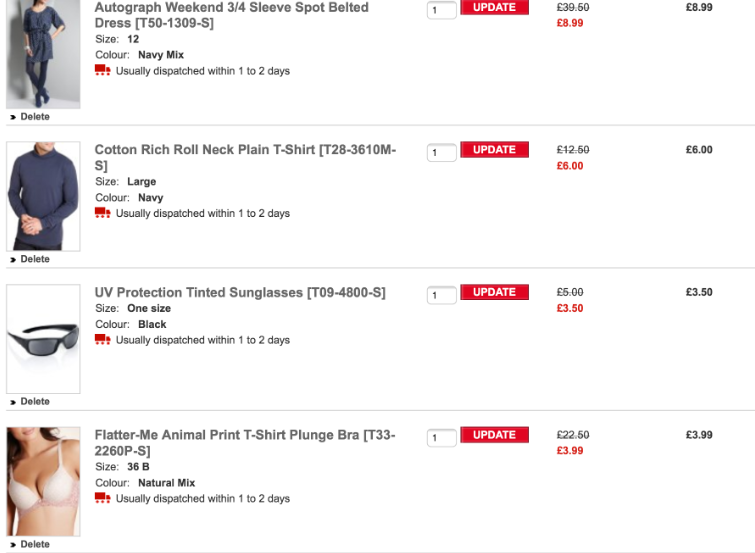
Task: Delete the Autograph Weekend Belted Dress
Action: tap(34, 117)
